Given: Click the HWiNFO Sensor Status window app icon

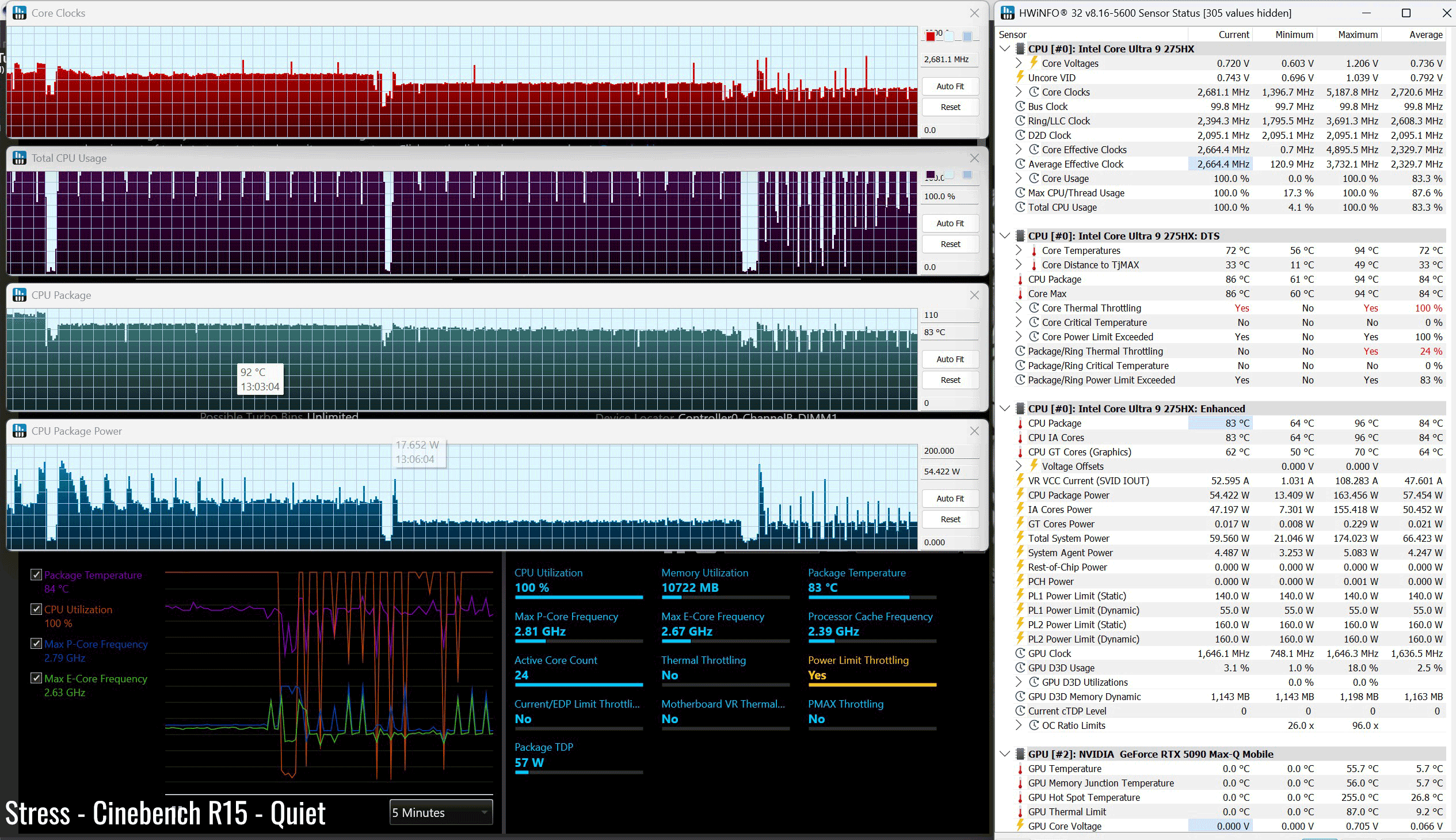Looking at the screenshot, I should pyautogui.click(x=1007, y=13).
